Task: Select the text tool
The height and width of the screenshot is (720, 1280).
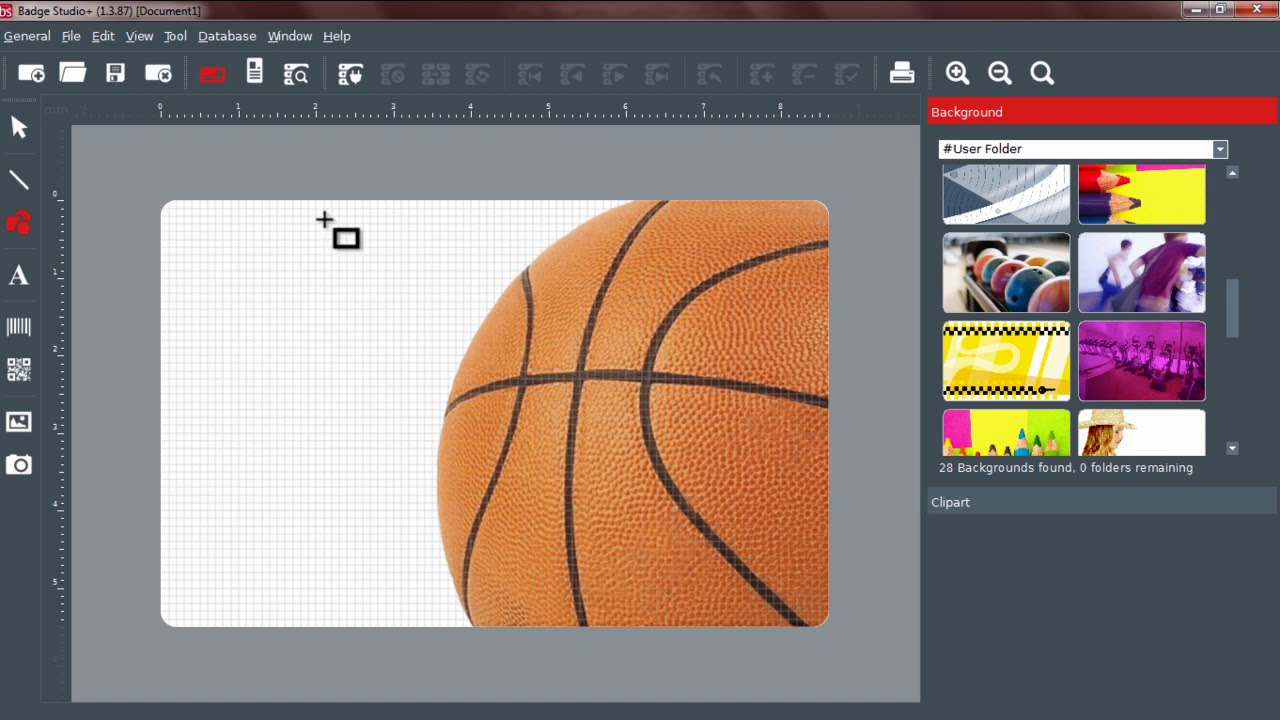Action: pos(19,275)
